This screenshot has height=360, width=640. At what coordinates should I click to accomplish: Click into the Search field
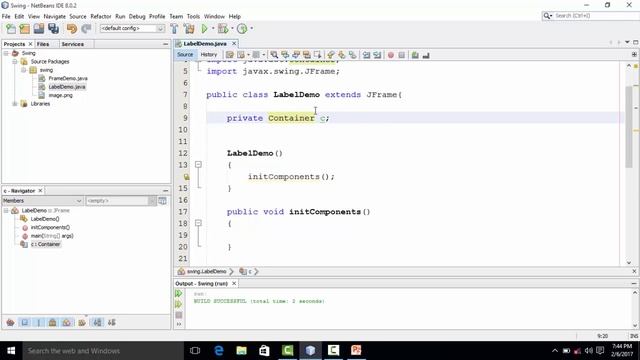(596, 16)
